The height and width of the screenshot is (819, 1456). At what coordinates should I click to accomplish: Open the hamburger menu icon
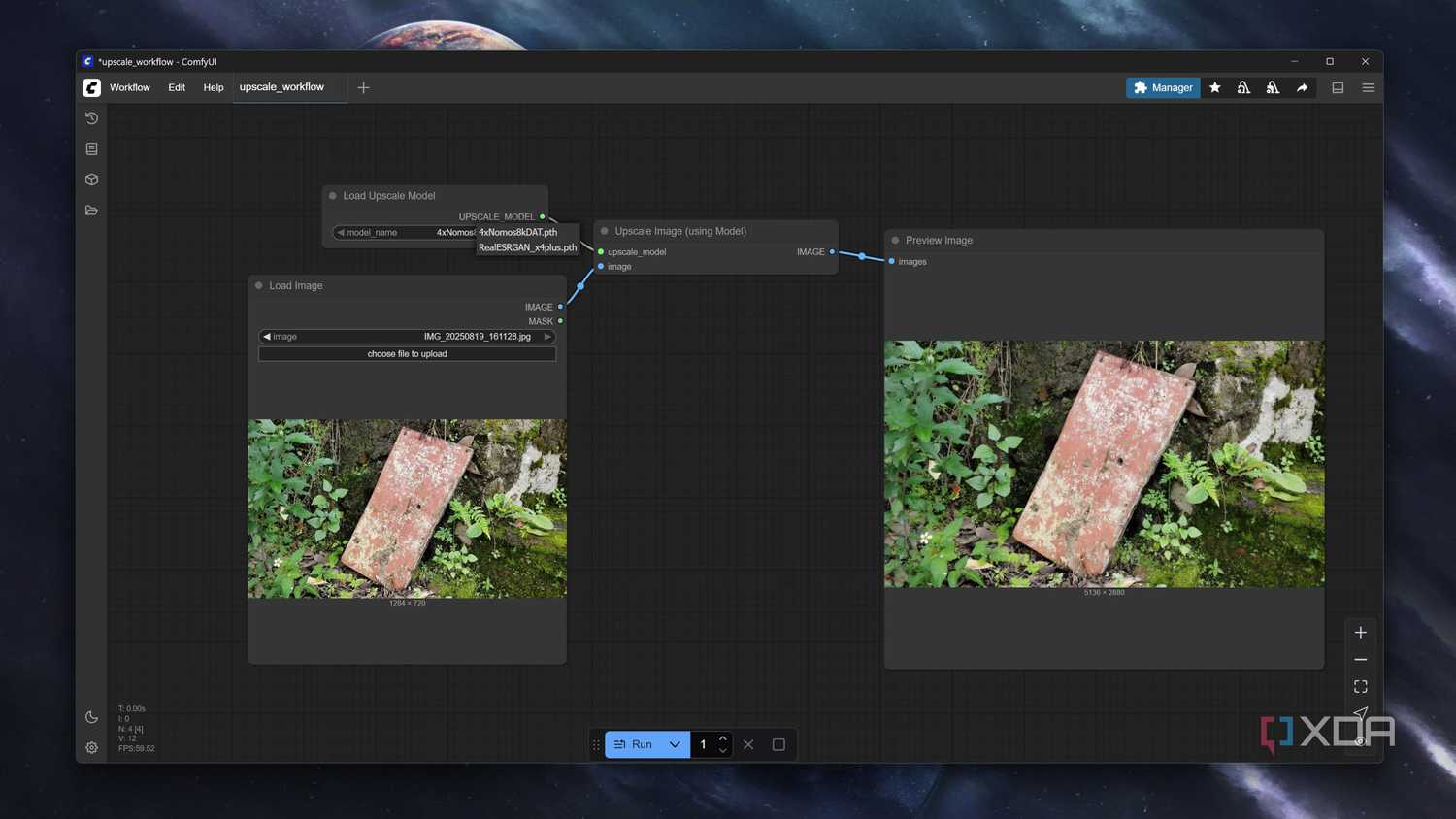click(1369, 87)
